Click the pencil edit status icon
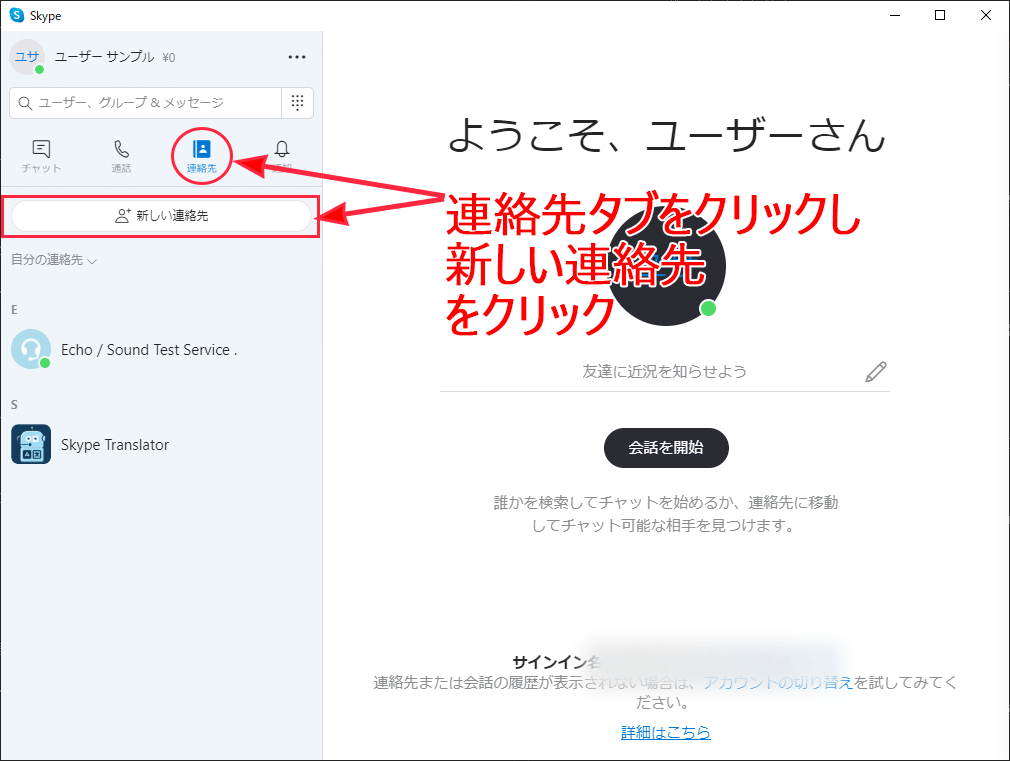The width and height of the screenshot is (1010, 761). 876,372
